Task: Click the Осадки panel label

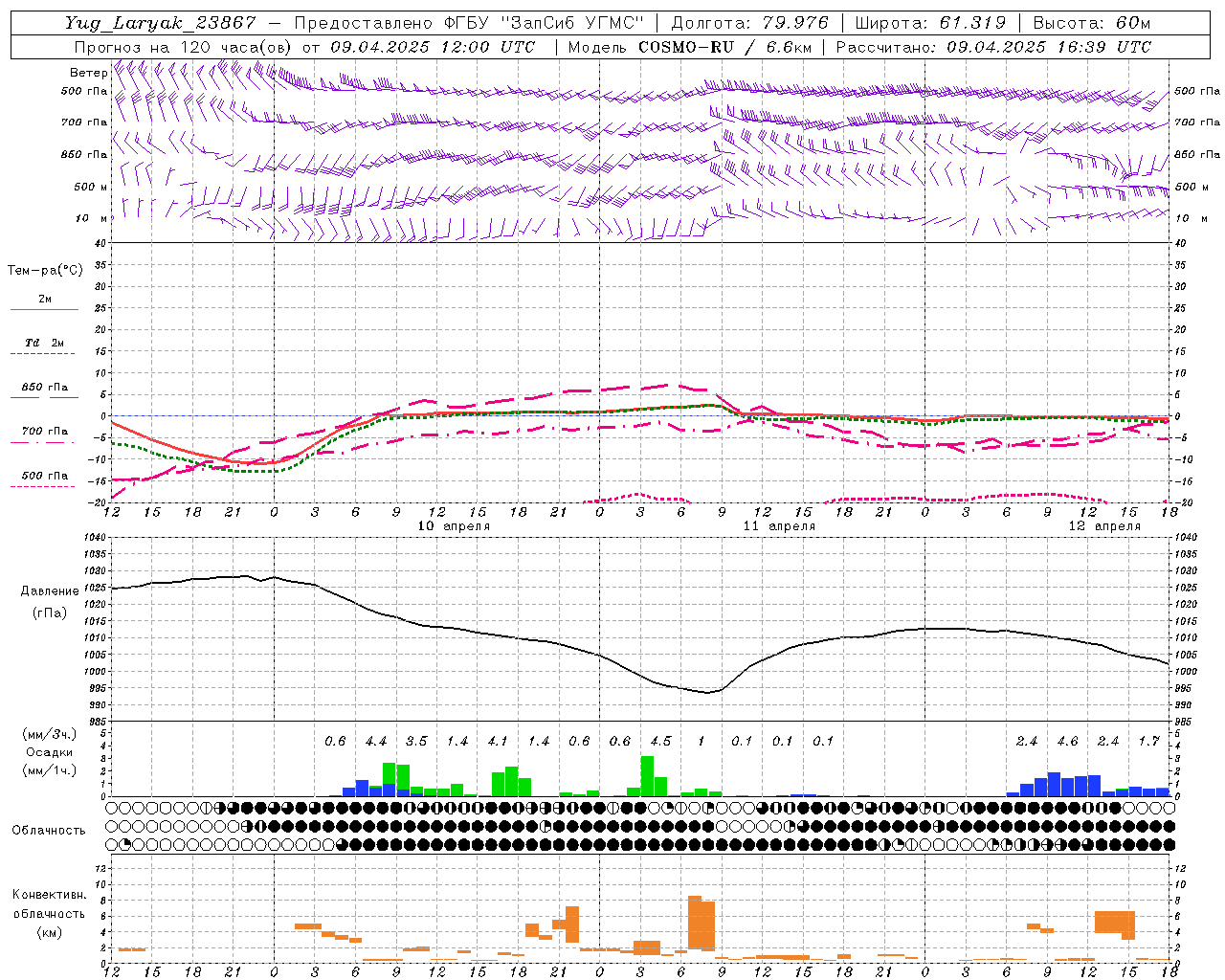Action: tap(50, 752)
